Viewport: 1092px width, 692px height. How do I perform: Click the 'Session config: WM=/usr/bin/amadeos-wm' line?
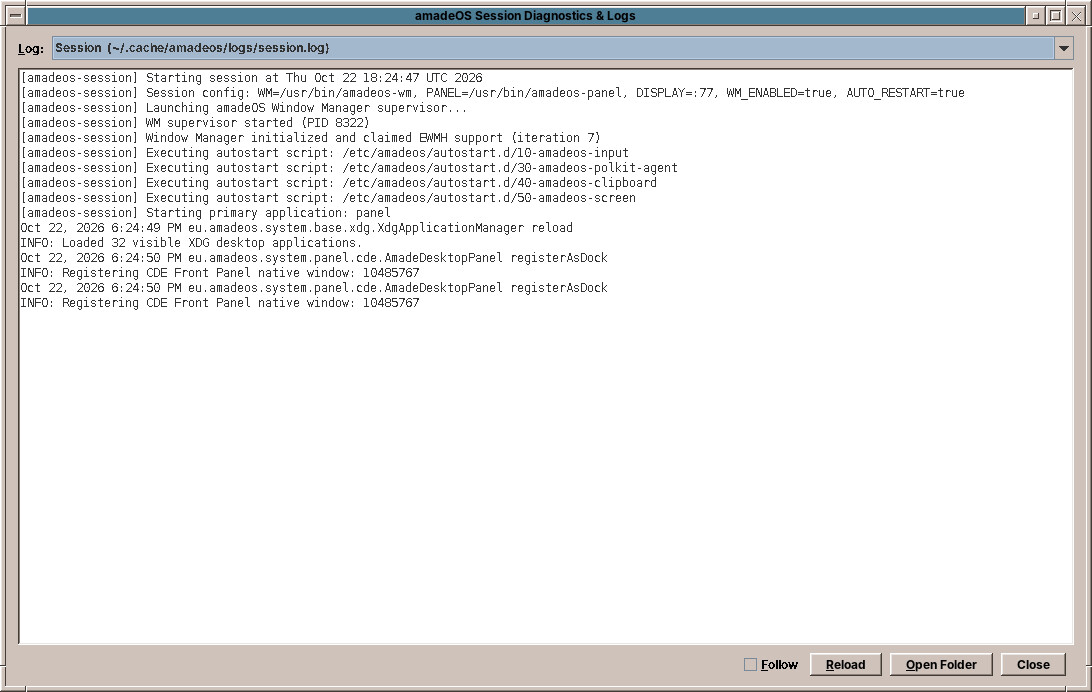point(492,93)
